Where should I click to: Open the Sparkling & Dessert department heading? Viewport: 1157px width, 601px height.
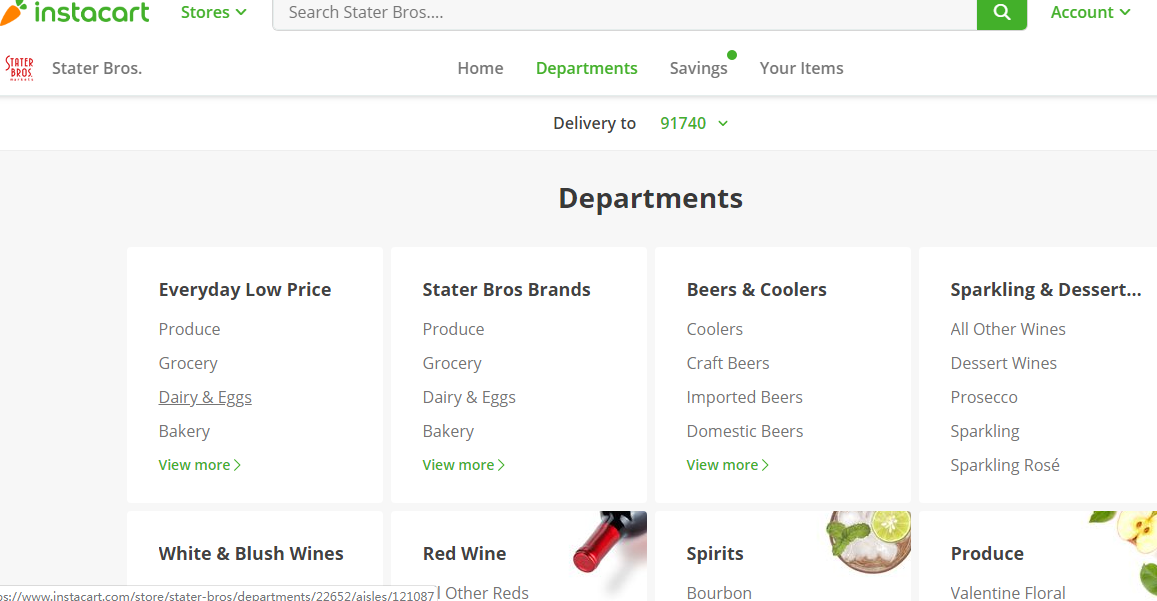1046,289
